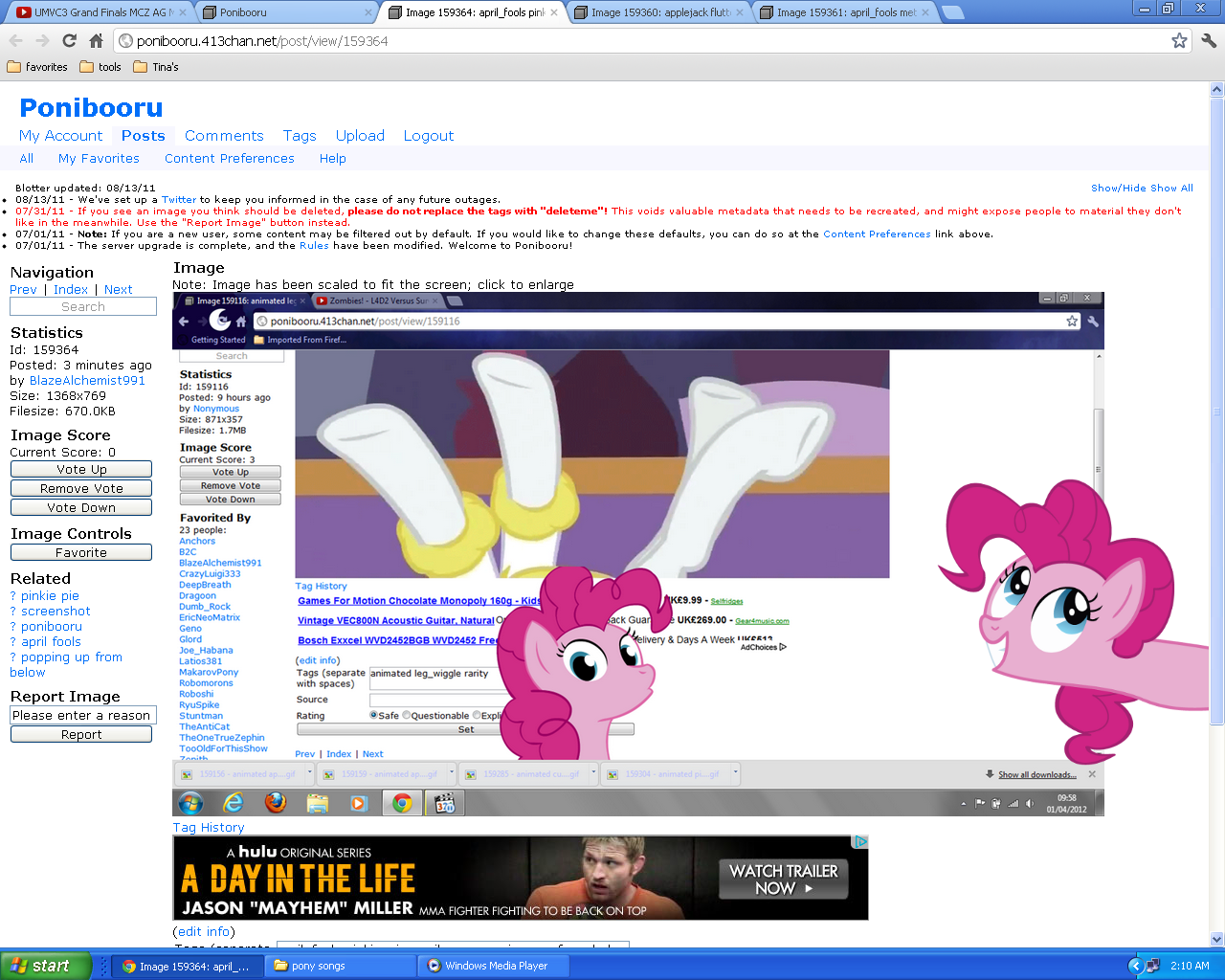Switch to the pony songs taskbar window

tap(340, 966)
